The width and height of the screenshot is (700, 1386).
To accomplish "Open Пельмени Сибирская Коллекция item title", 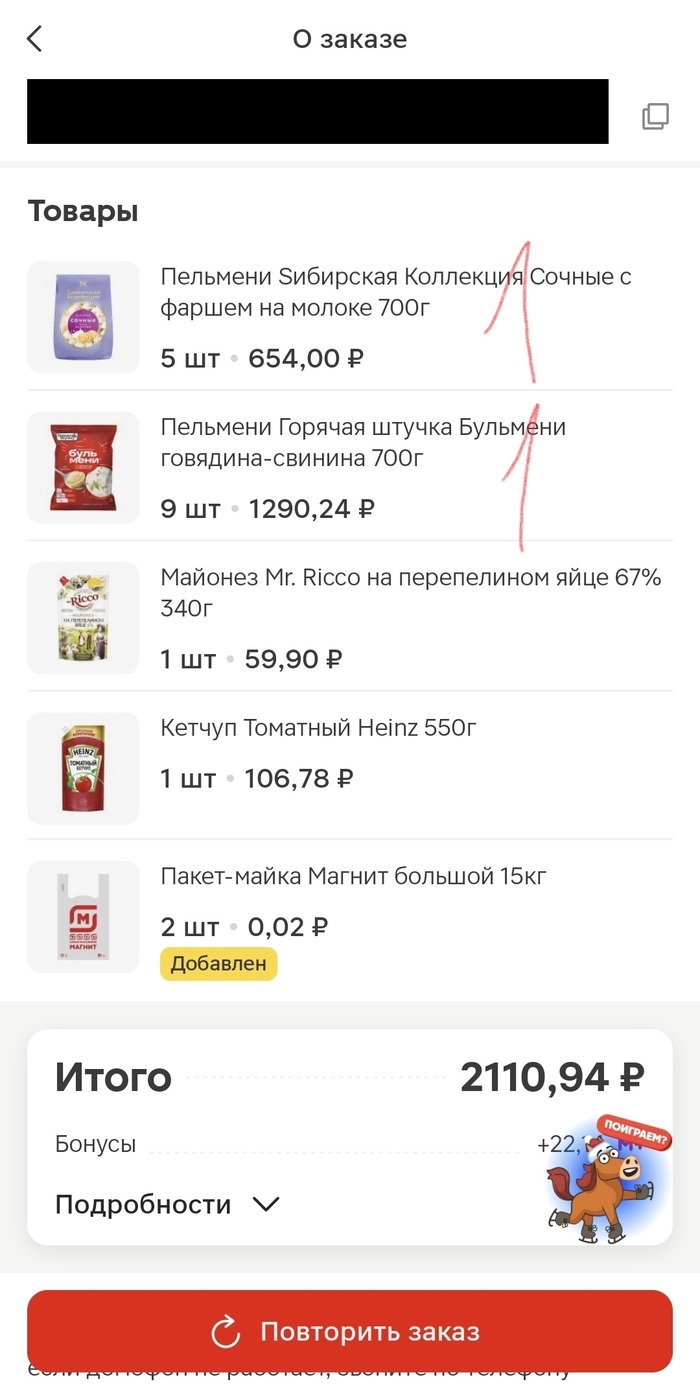I will click(396, 292).
